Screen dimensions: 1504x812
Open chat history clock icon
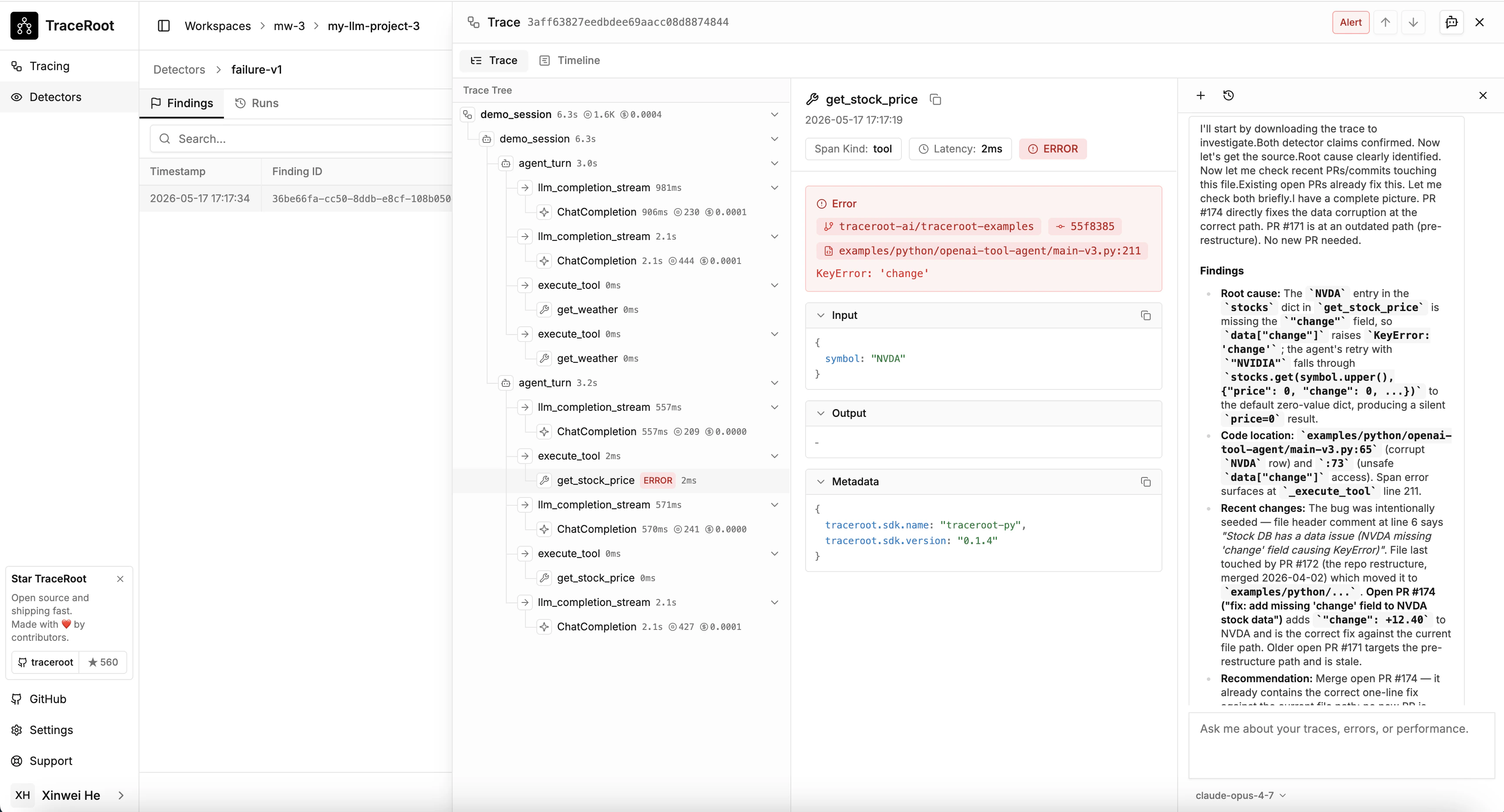(1228, 95)
